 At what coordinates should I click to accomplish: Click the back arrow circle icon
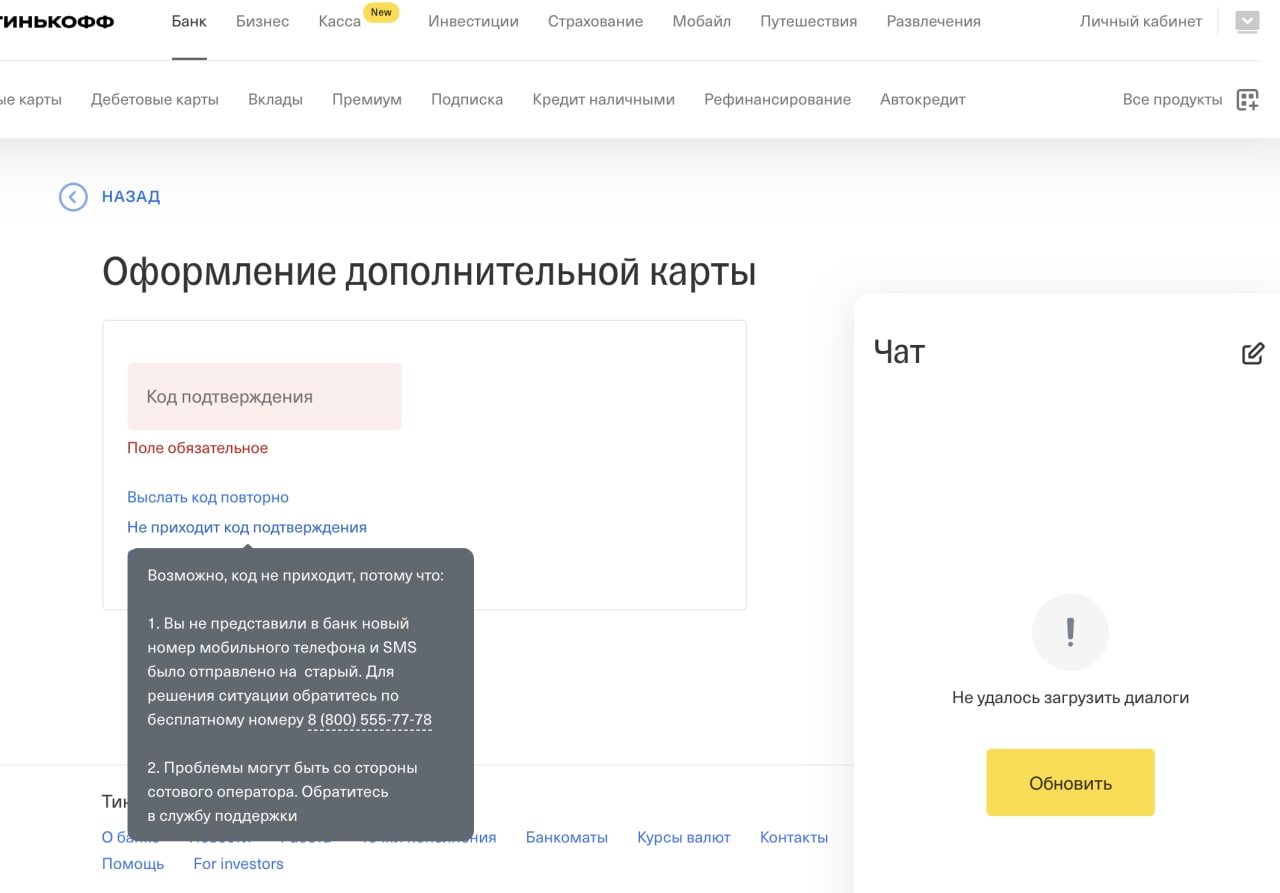pyautogui.click(x=73, y=197)
